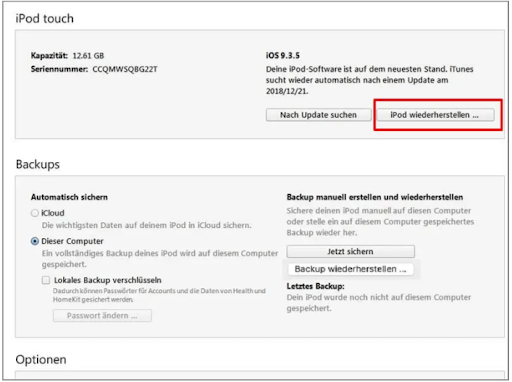The height and width of the screenshot is (382, 512).
Task: Click the "Backups" section heading
Action: [x=38, y=164]
